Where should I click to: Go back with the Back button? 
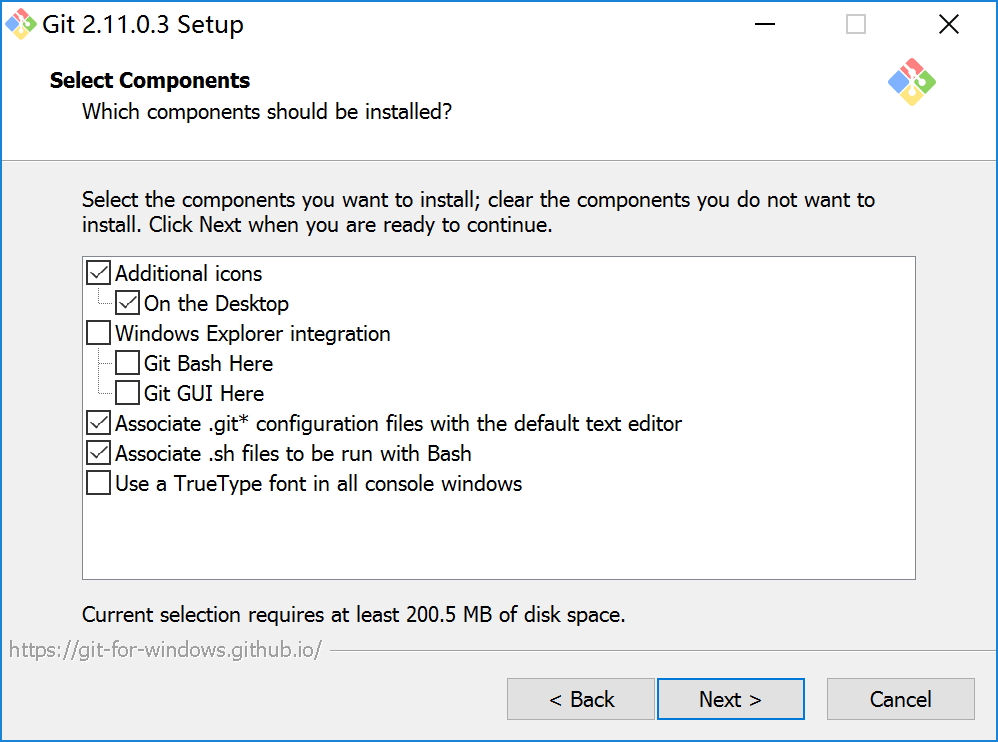click(x=581, y=699)
